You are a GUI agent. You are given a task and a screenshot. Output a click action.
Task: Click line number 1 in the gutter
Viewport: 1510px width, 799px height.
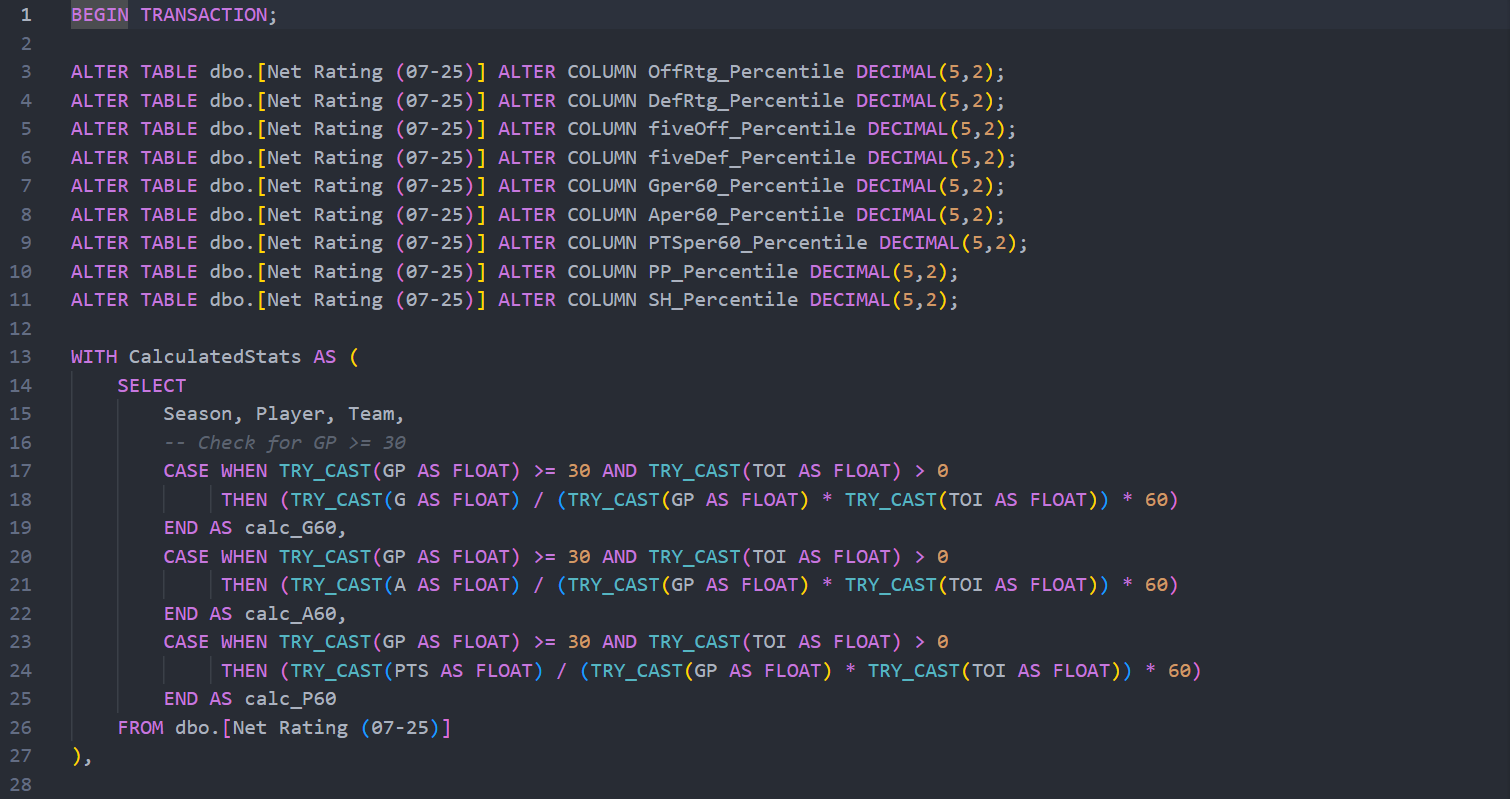pyautogui.click(x=26, y=15)
